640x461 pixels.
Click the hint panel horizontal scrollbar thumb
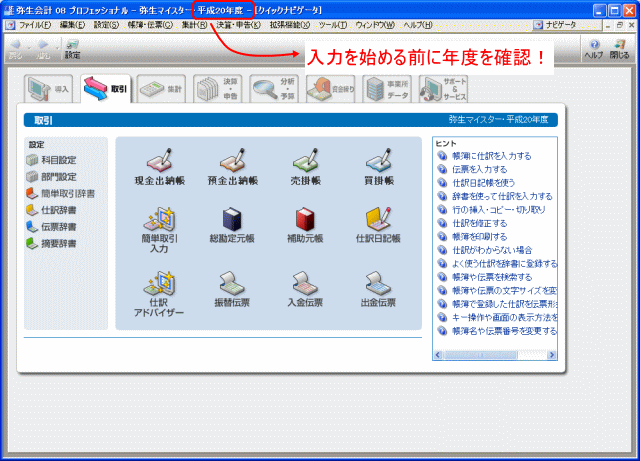[x=480, y=355]
